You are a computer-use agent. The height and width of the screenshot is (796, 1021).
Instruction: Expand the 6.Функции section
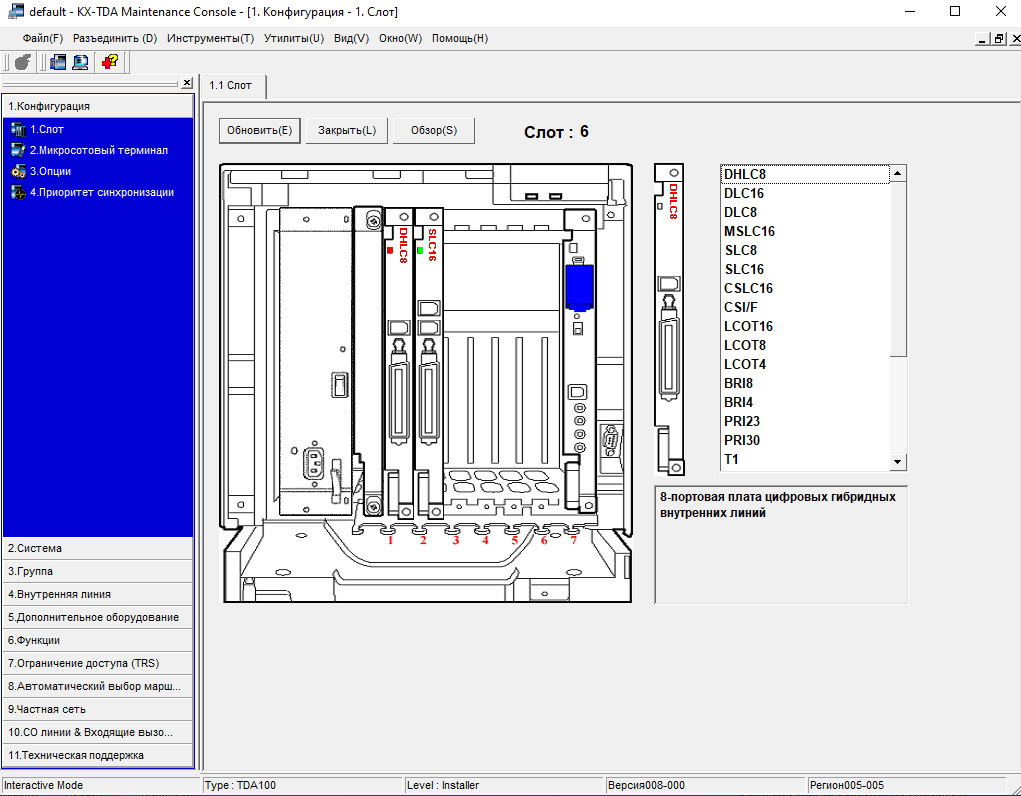[98, 640]
